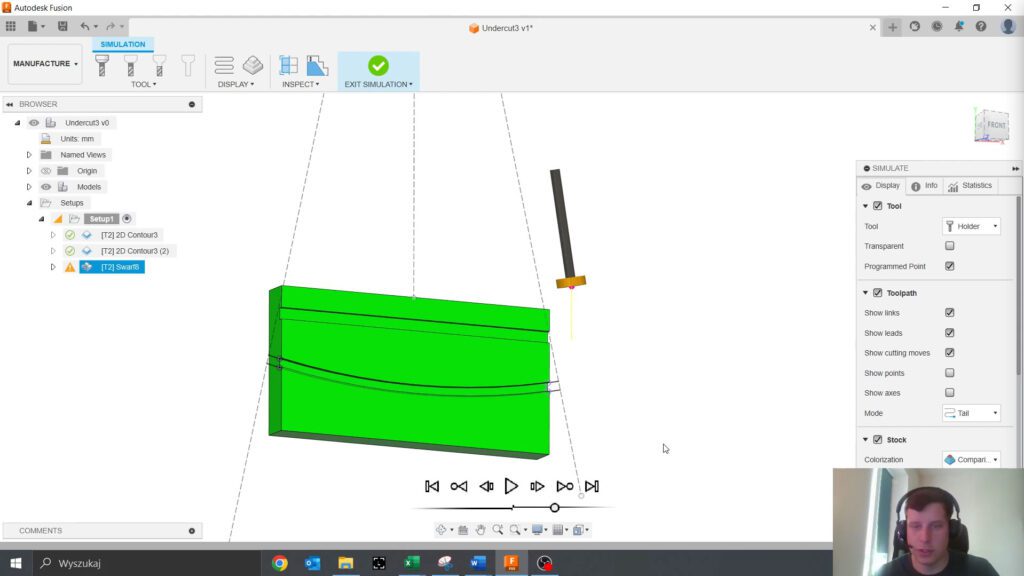Select the Zoom icon on the navigation bar
The width and height of the screenshot is (1024, 576).
(x=498, y=529)
